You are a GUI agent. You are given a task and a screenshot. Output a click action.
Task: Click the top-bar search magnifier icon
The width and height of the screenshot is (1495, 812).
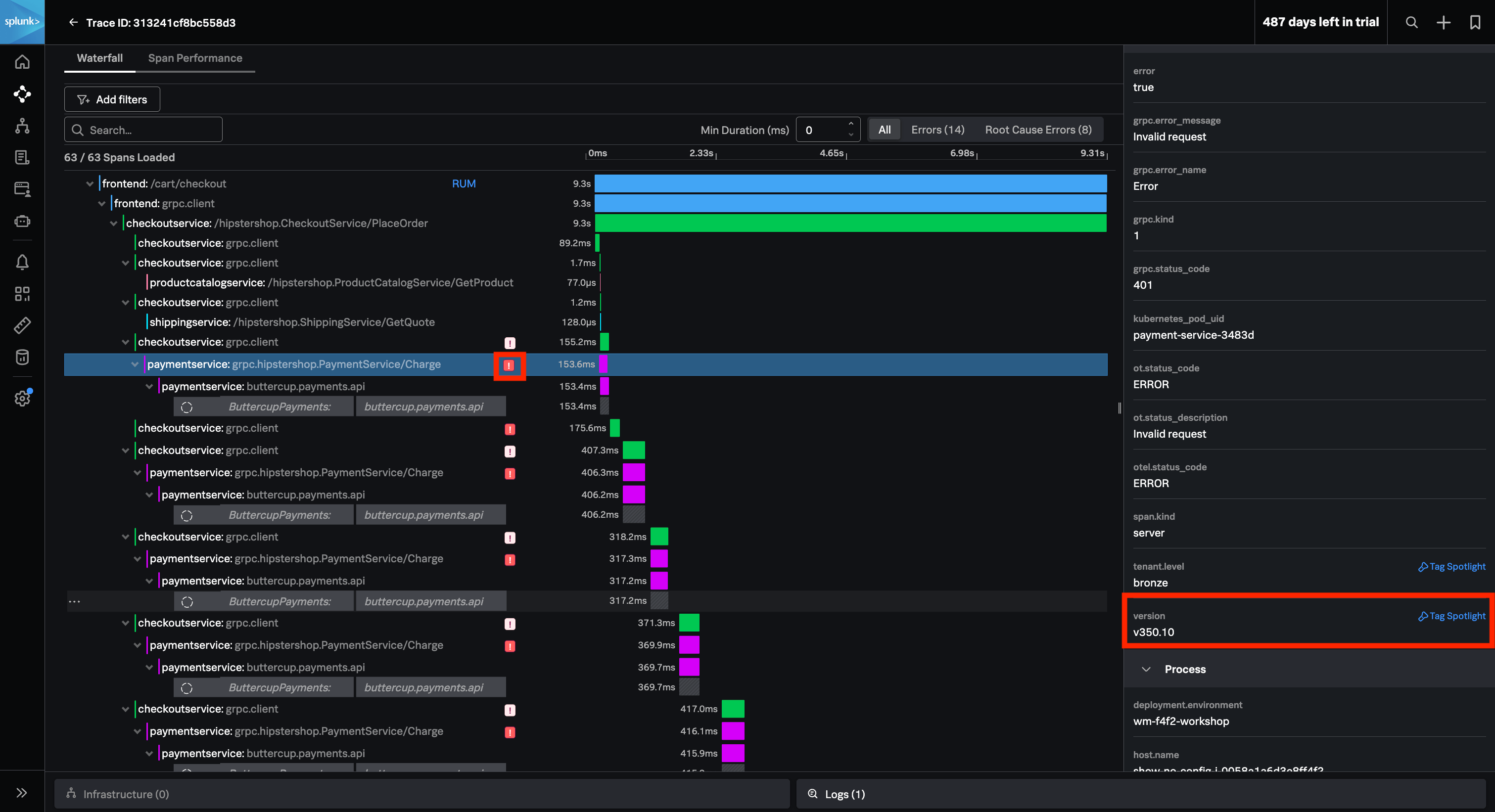point(1411,22)
